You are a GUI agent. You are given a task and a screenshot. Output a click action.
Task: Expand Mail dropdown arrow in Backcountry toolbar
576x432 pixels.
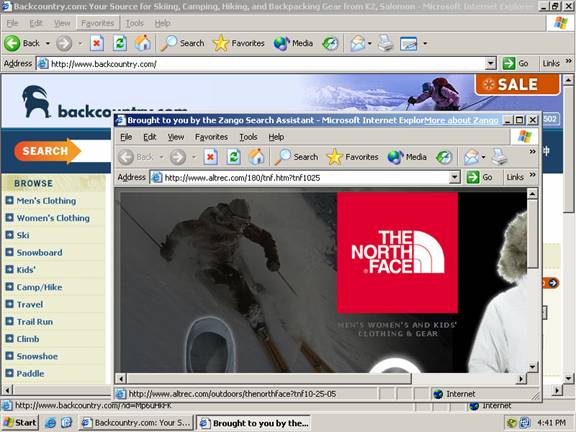[x=370, y=43]
